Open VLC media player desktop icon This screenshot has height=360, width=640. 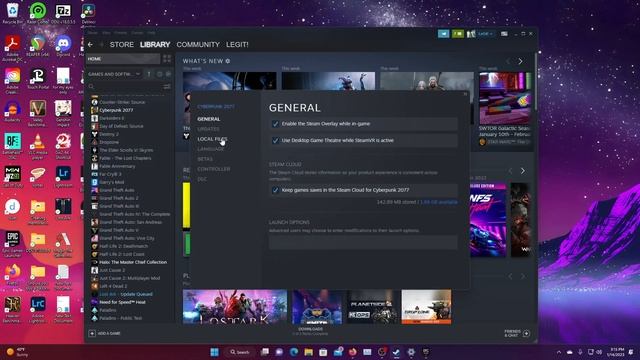point(38,144)
